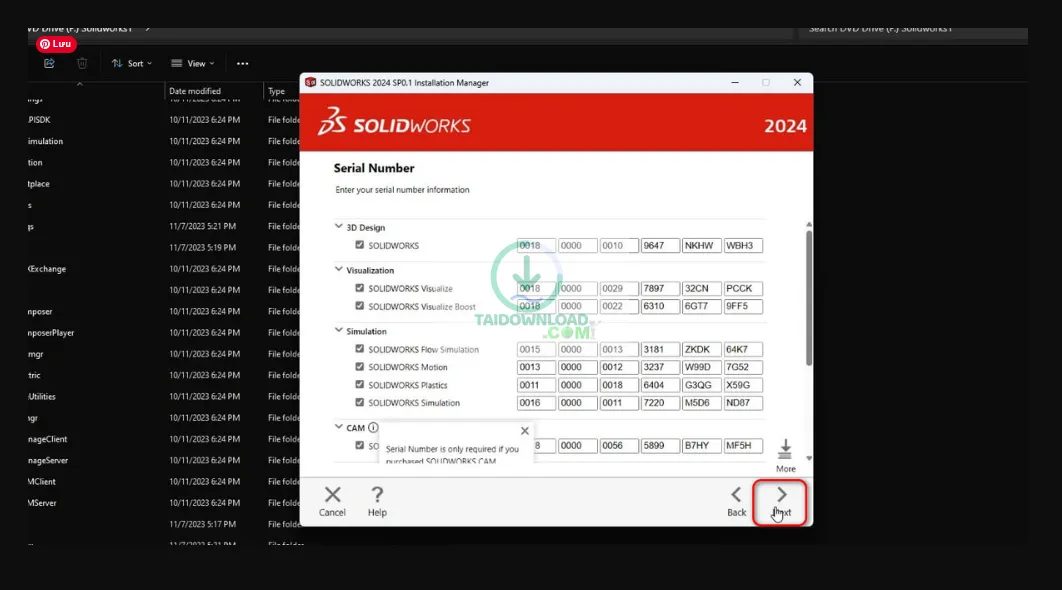Collapse the Visualization section

coord(341,269)
